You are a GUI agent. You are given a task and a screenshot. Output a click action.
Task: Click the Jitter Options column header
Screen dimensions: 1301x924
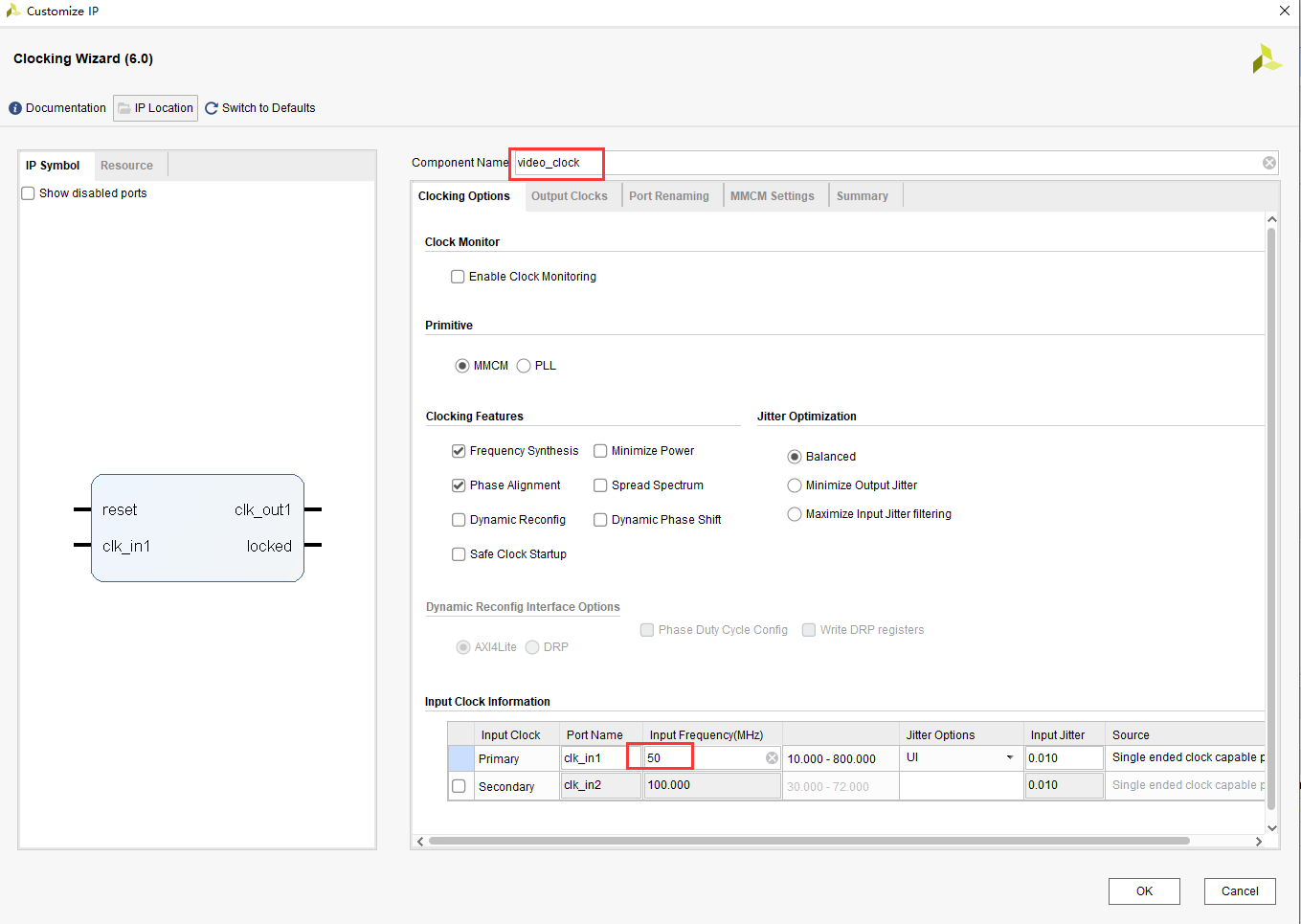[961, 734]
